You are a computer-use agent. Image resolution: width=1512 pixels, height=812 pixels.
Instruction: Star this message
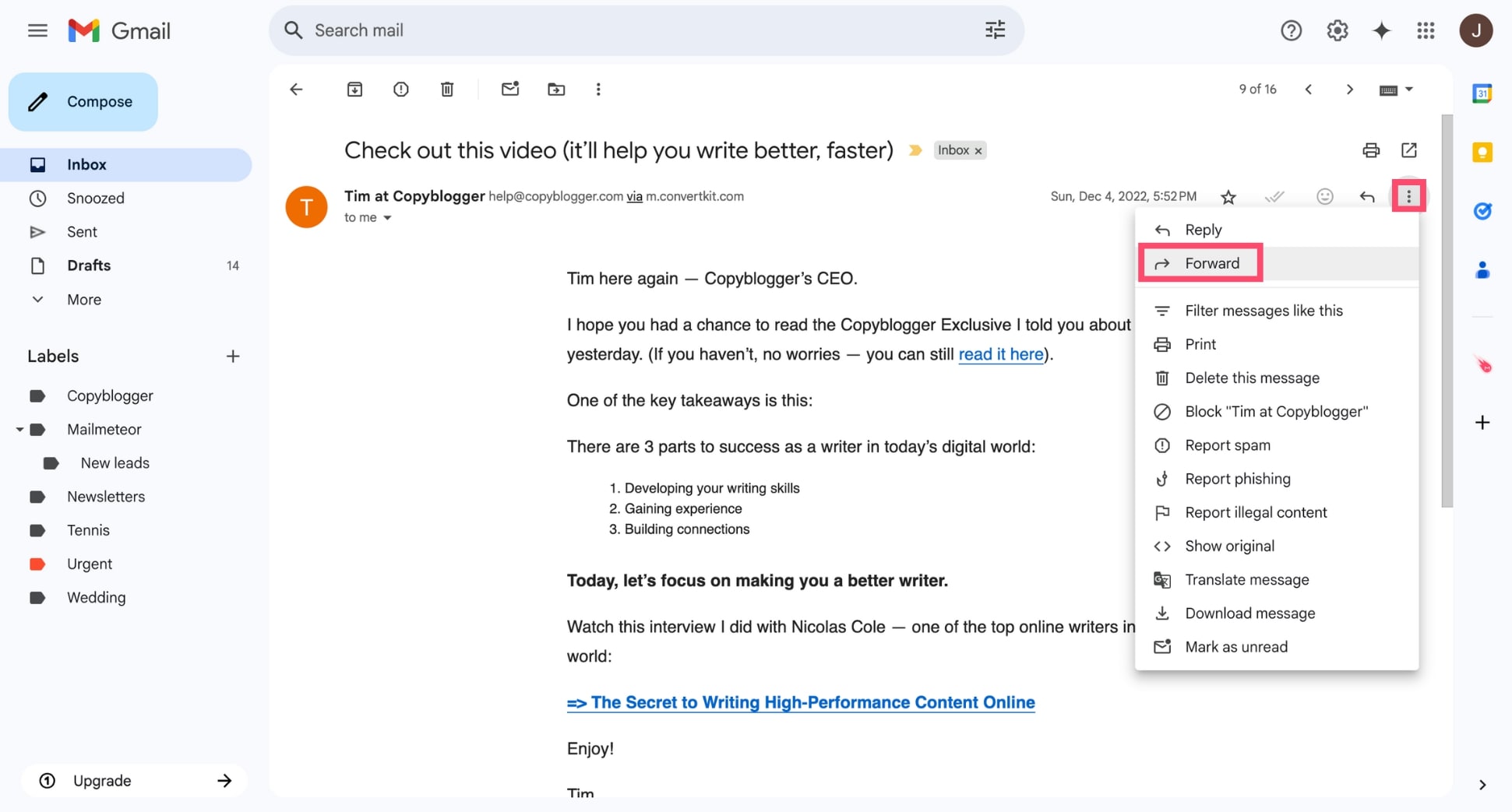[1228, 197]
